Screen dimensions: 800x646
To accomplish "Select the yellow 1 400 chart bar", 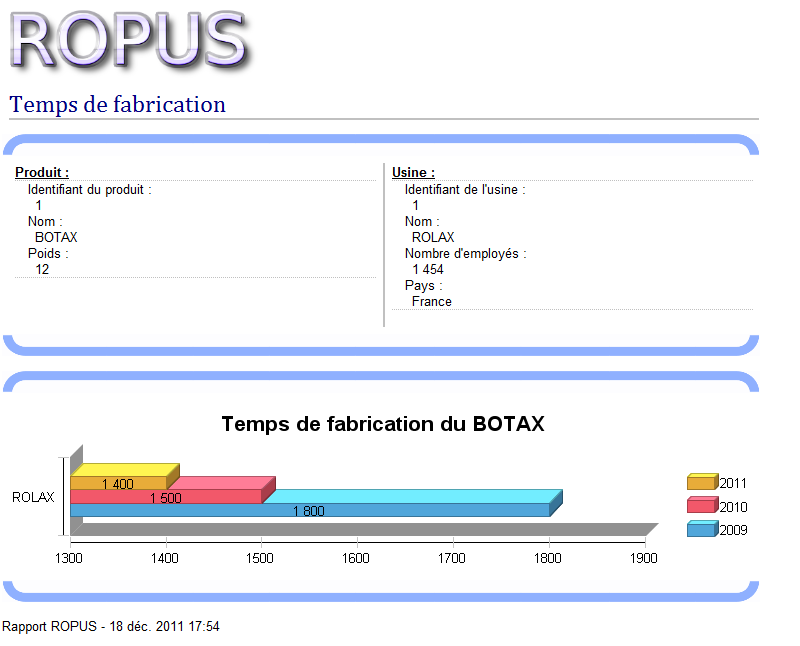I will [x=118, y=483].
